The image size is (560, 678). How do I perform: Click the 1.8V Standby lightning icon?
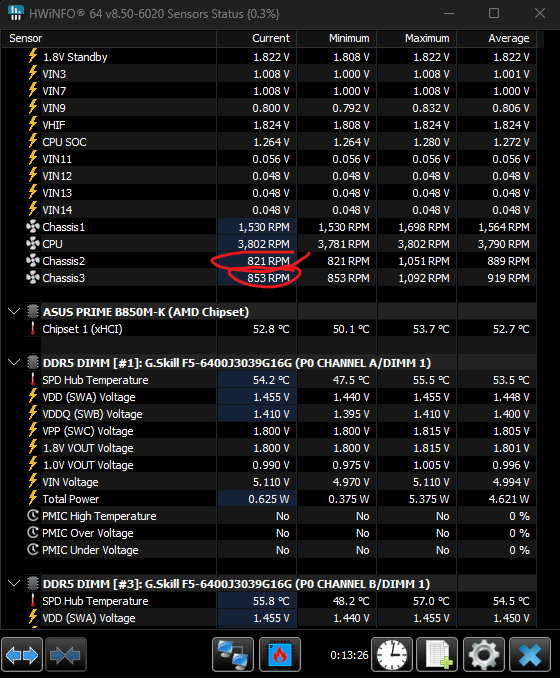[x=33, y=56]
